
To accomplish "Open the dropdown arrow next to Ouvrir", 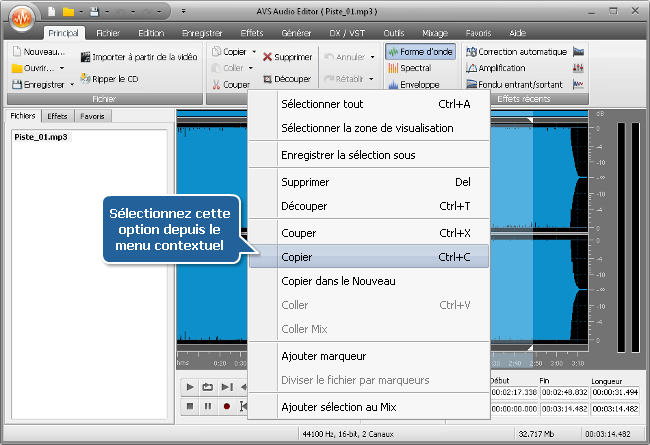I will pyautogui.click(x=62, y=68).
